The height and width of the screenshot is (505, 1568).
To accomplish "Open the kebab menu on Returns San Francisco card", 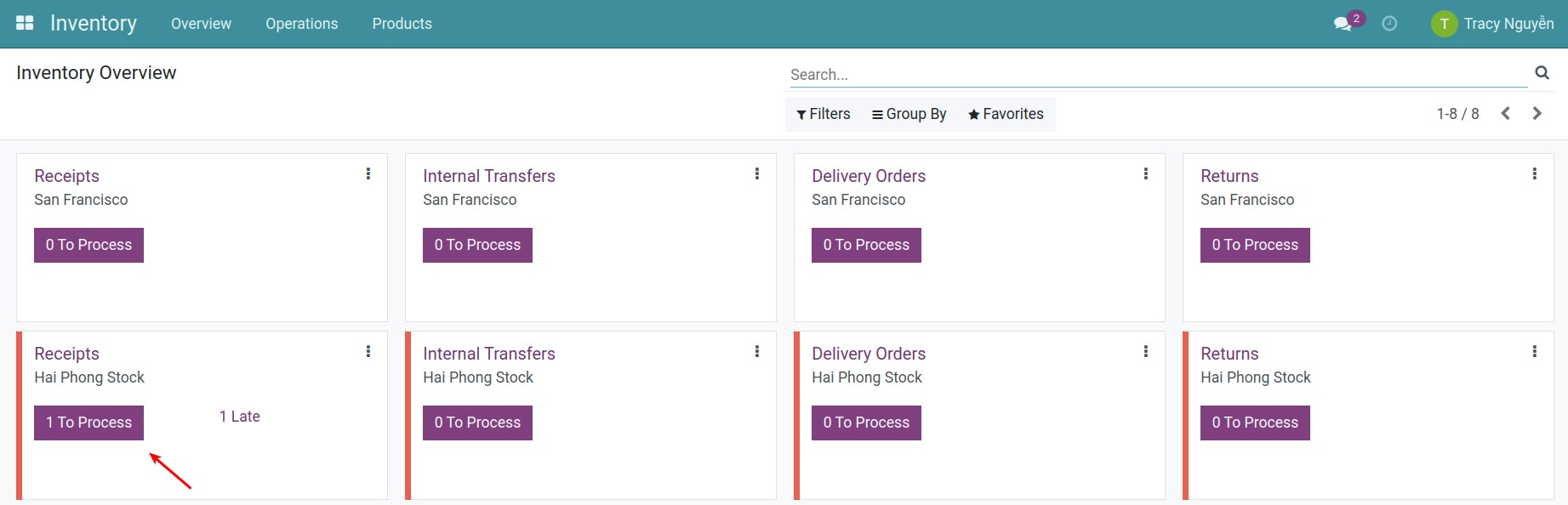I will [x=1535, y=173].
